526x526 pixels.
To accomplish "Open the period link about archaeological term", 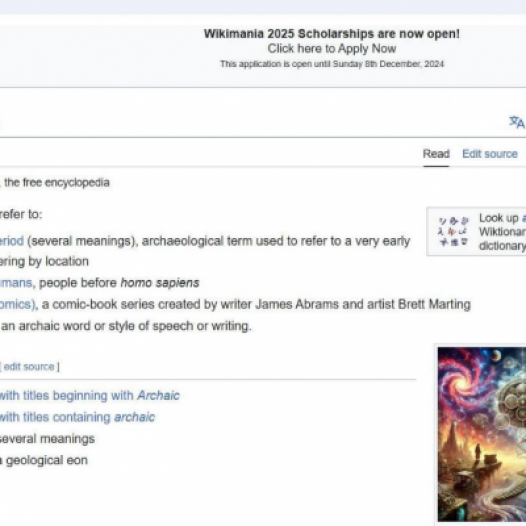I will (12, 241).
